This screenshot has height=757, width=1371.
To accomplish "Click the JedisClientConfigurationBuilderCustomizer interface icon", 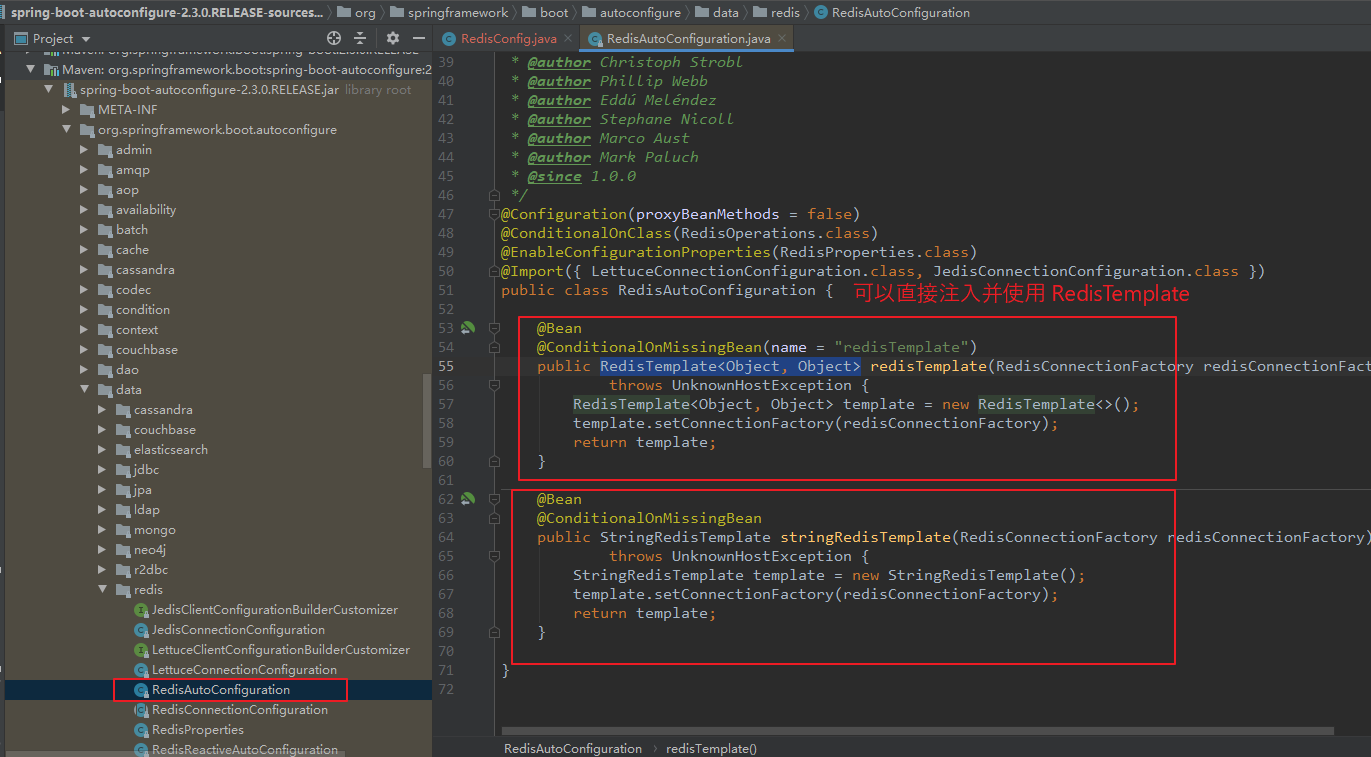I will pyautogui.click(x=141, y=610).
